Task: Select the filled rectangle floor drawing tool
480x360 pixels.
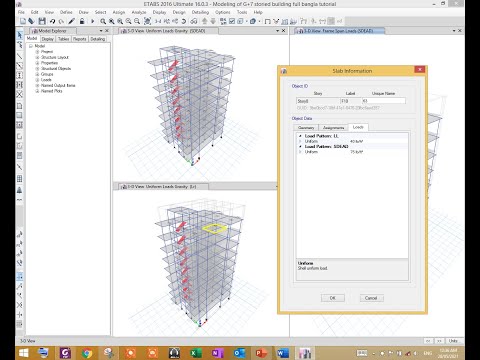Action: pos(20,115)
